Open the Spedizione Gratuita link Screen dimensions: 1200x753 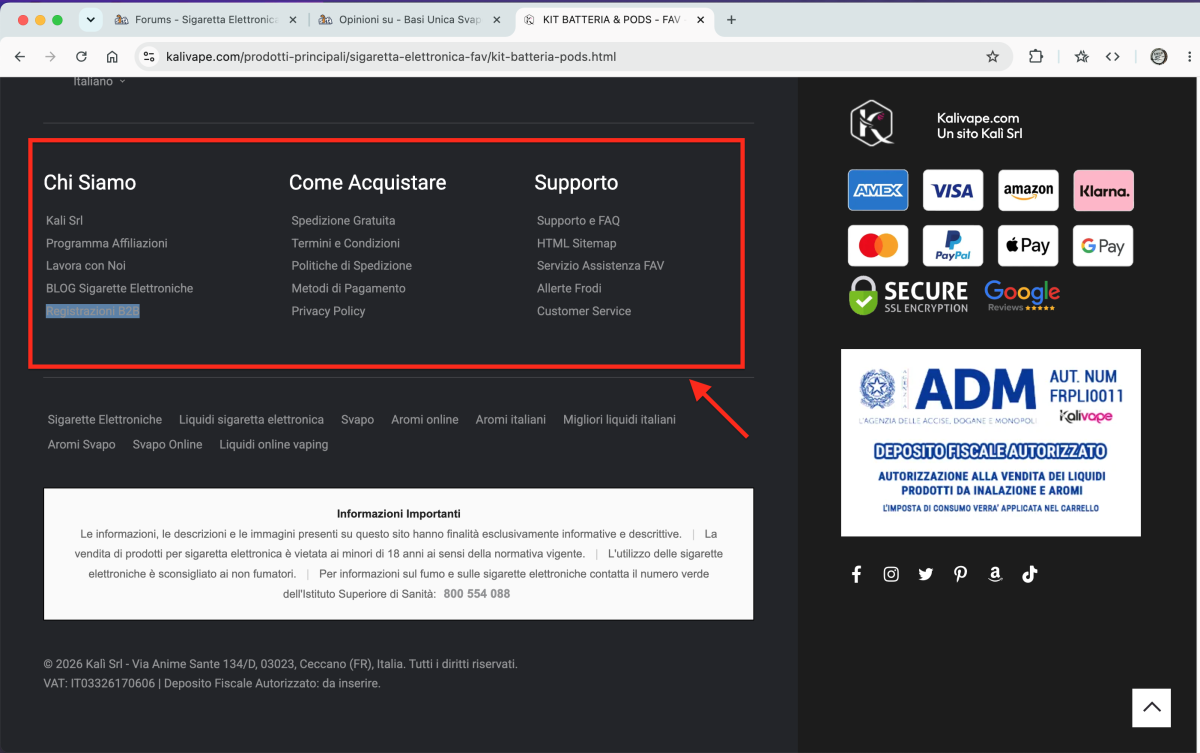coord(343,221)
